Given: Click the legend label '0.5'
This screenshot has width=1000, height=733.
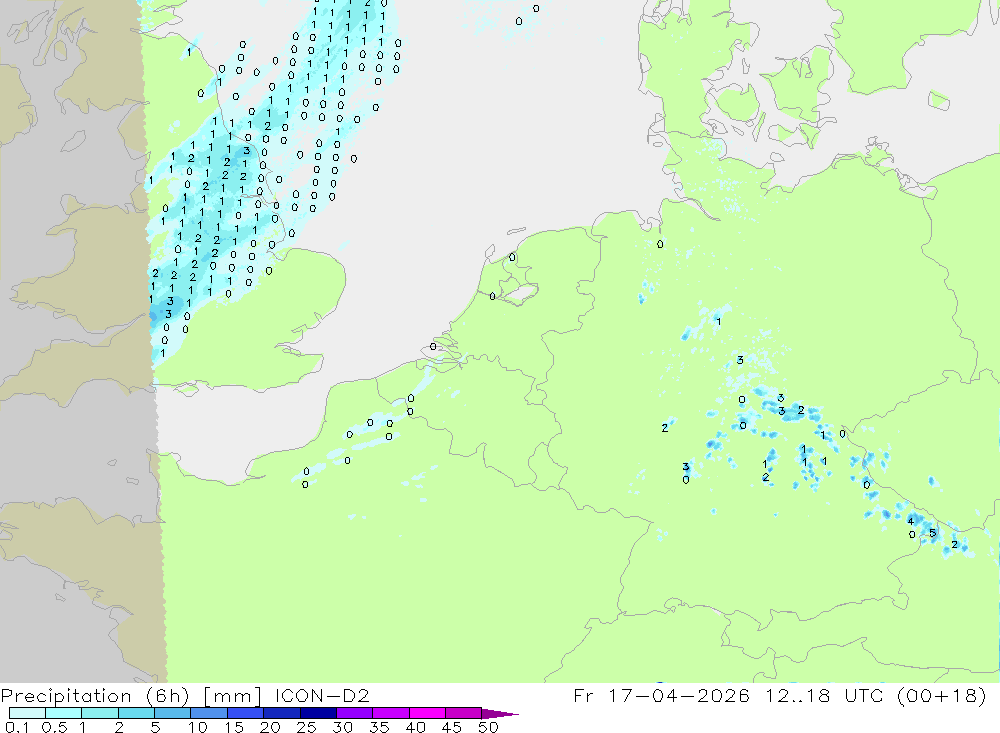Looking at the screenshot, I should pyautogui.click(x=54, y=727).
